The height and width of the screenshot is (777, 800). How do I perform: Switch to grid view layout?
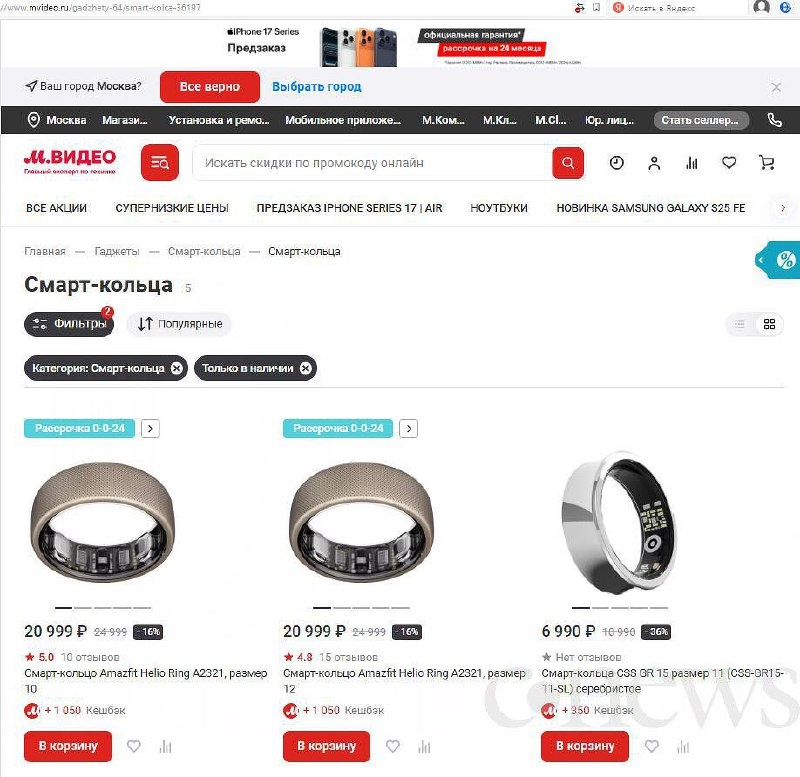coord(769,324)
